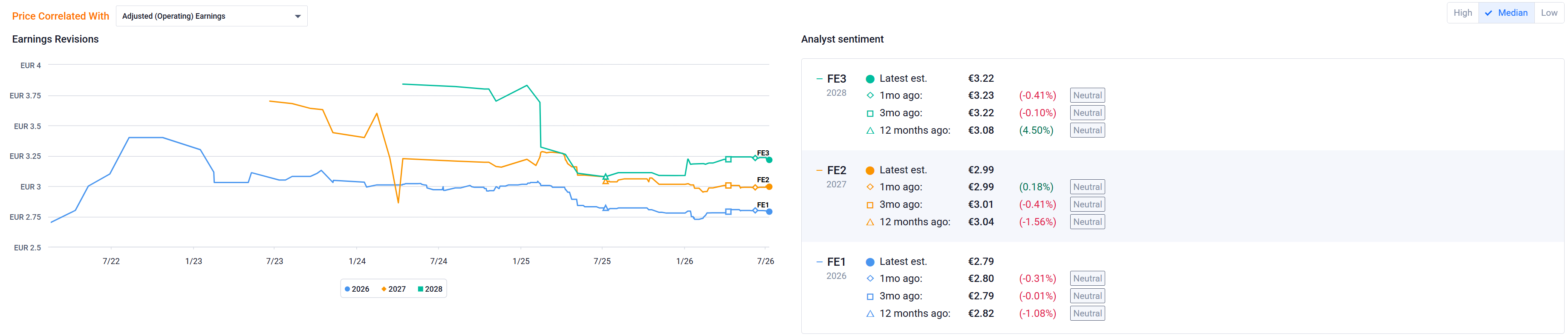Collapse the FE2 2027 sentiment section
This screenshot has width=1568, height=336.
pyautogui.click(x=819, y=170)
